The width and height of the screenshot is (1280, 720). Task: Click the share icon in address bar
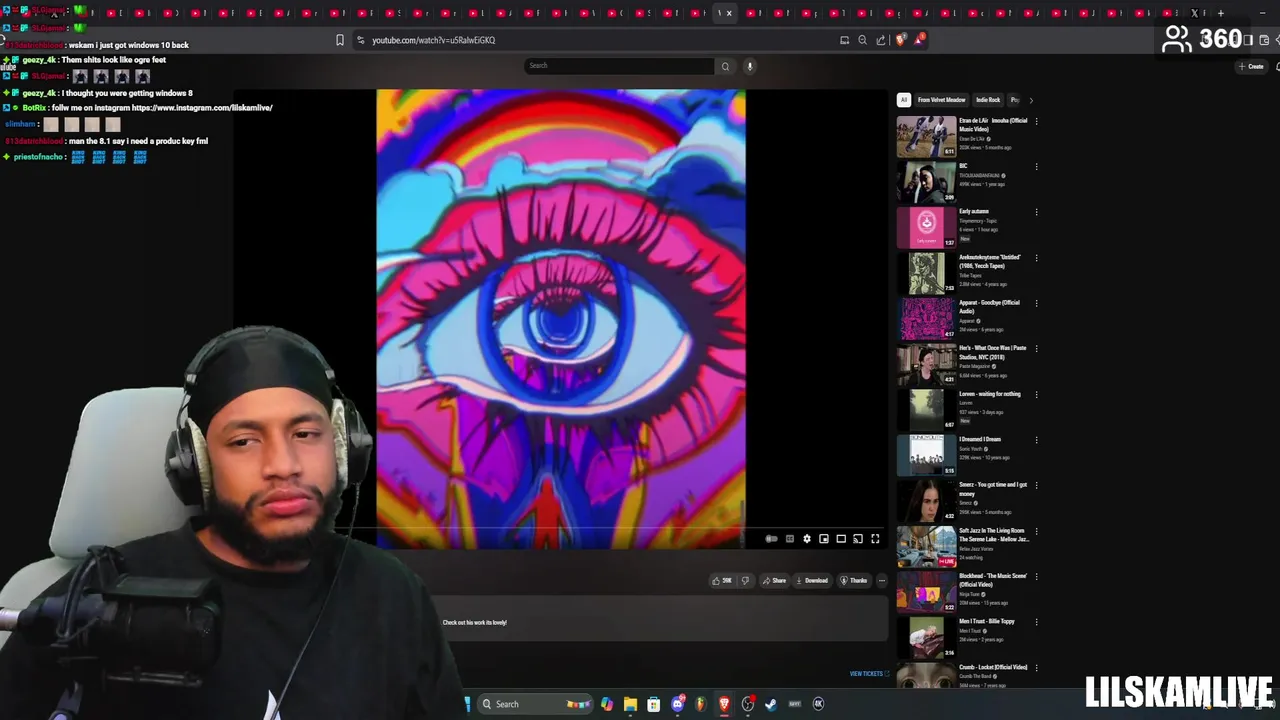point(881,40)
